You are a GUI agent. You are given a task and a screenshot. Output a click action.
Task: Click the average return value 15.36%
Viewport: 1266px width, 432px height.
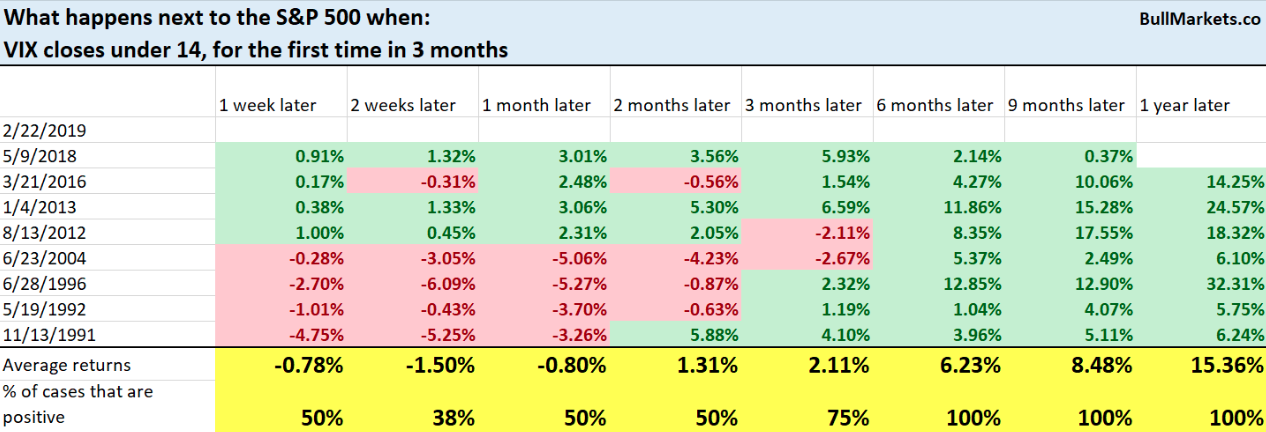click(x=1225, y=366)
